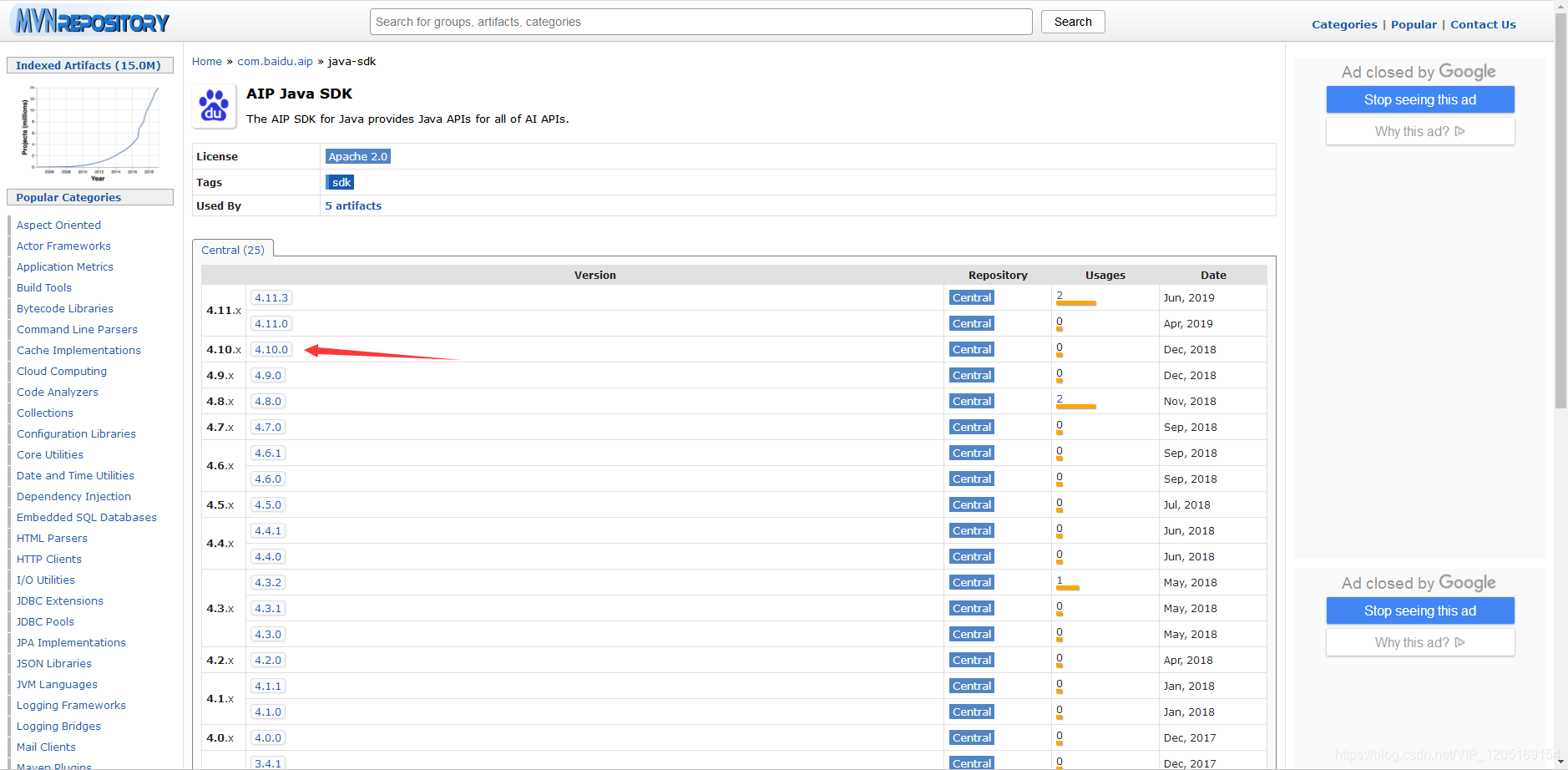
Task: Click Central repository badge for 4.10.0
Action: 972,349
